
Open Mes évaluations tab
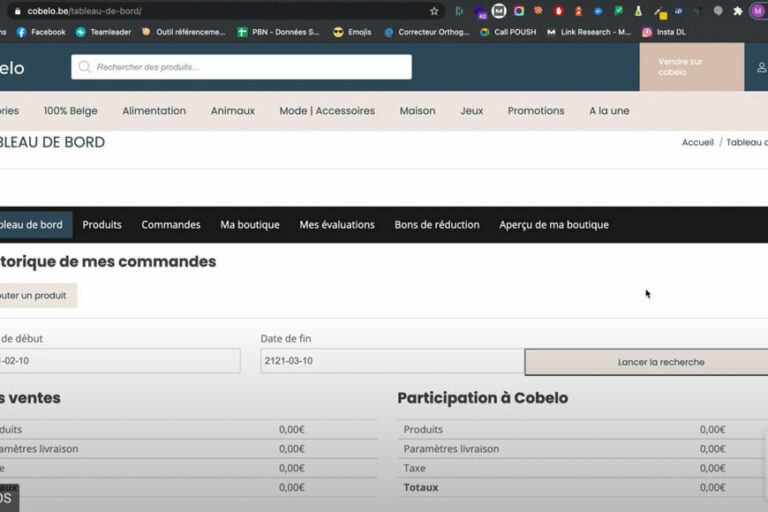[x=337, y=225]
